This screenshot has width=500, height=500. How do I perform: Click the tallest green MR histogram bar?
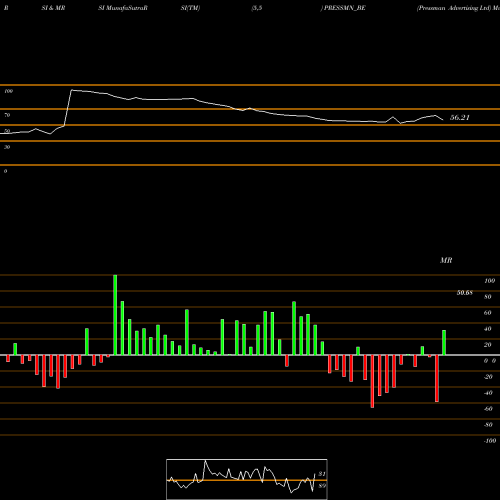[115, 315]
